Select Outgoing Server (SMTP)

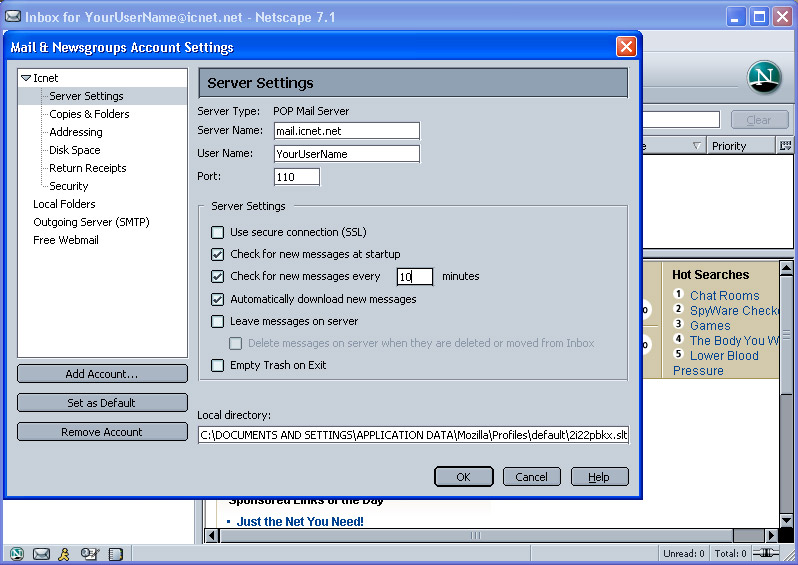point(91,222)
